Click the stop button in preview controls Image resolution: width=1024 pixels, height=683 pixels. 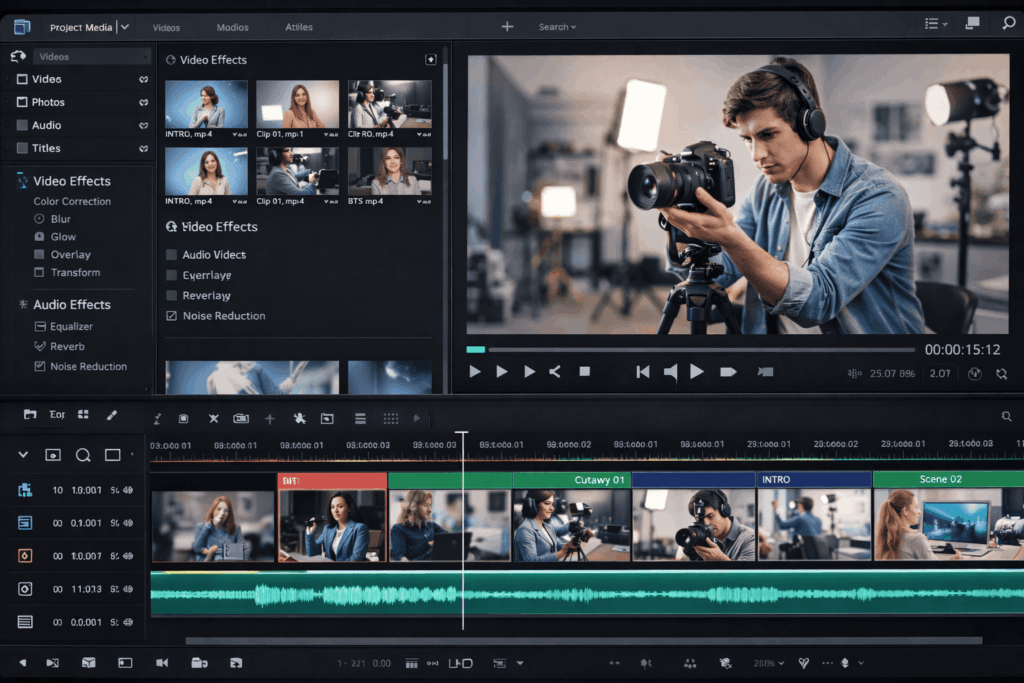tap(585, 372)
